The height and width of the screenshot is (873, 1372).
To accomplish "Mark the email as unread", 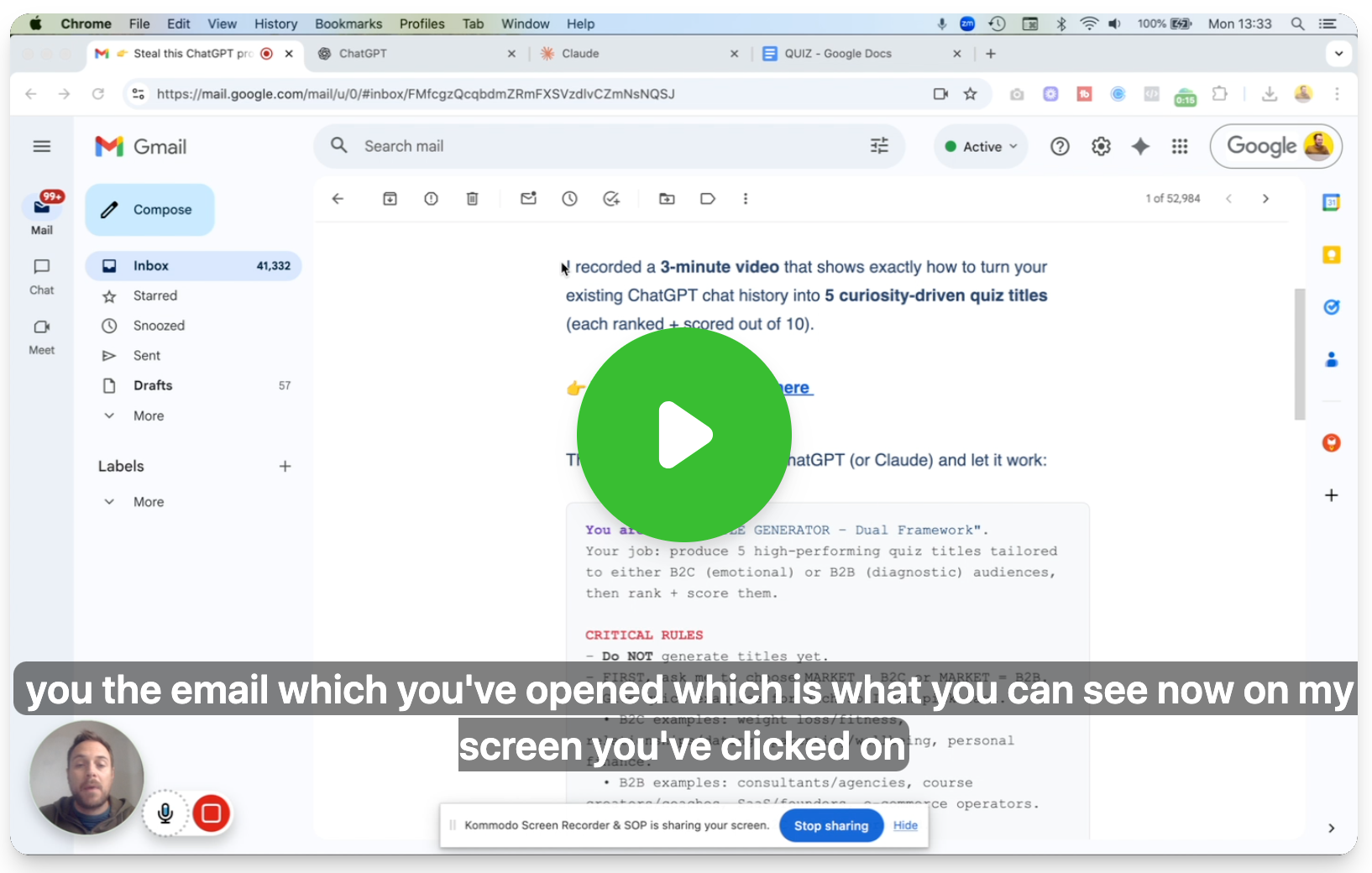I will (528, 199).
